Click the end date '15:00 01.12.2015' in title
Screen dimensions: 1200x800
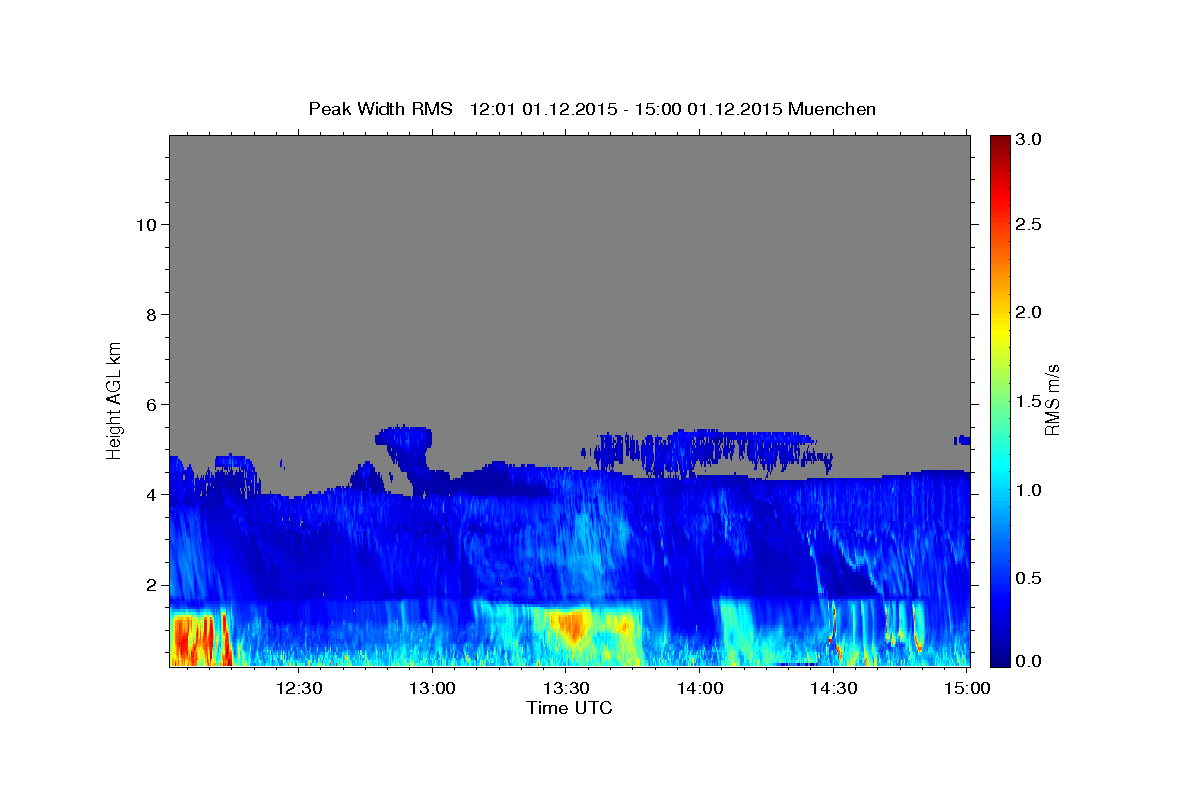(708, 109)
